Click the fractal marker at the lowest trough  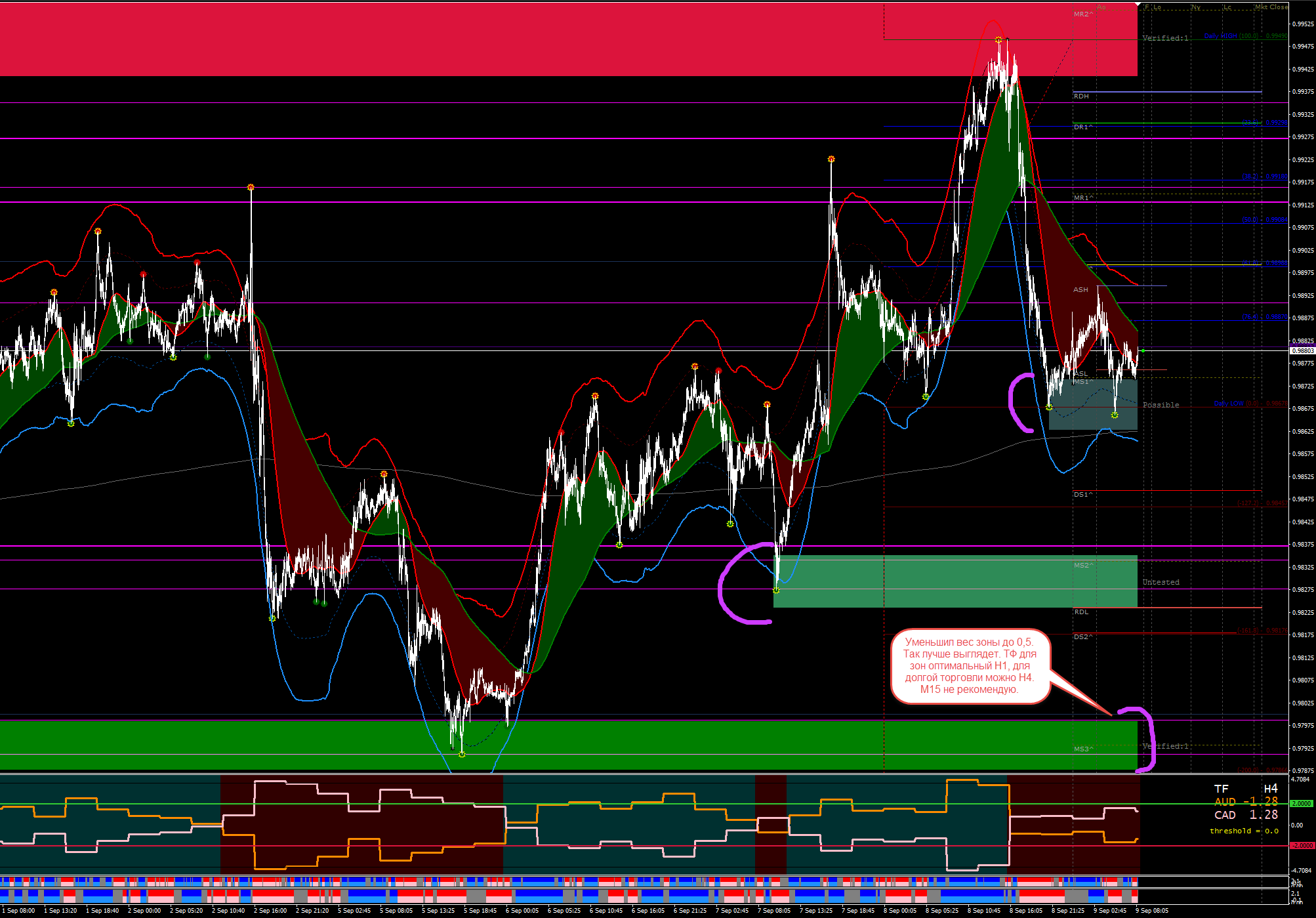click(x=462, y=755)
